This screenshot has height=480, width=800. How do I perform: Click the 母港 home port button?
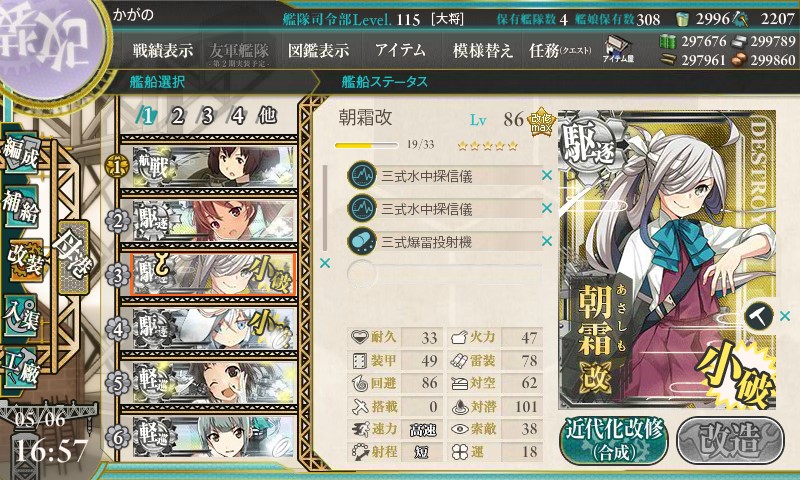click(x=74, y=256)
